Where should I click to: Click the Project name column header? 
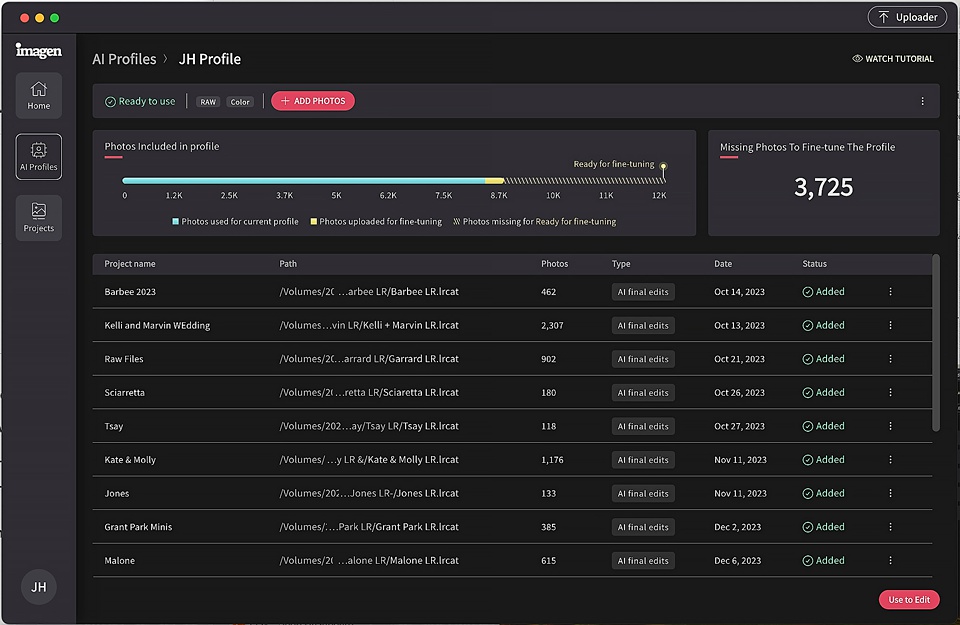[x=130, y=264]
